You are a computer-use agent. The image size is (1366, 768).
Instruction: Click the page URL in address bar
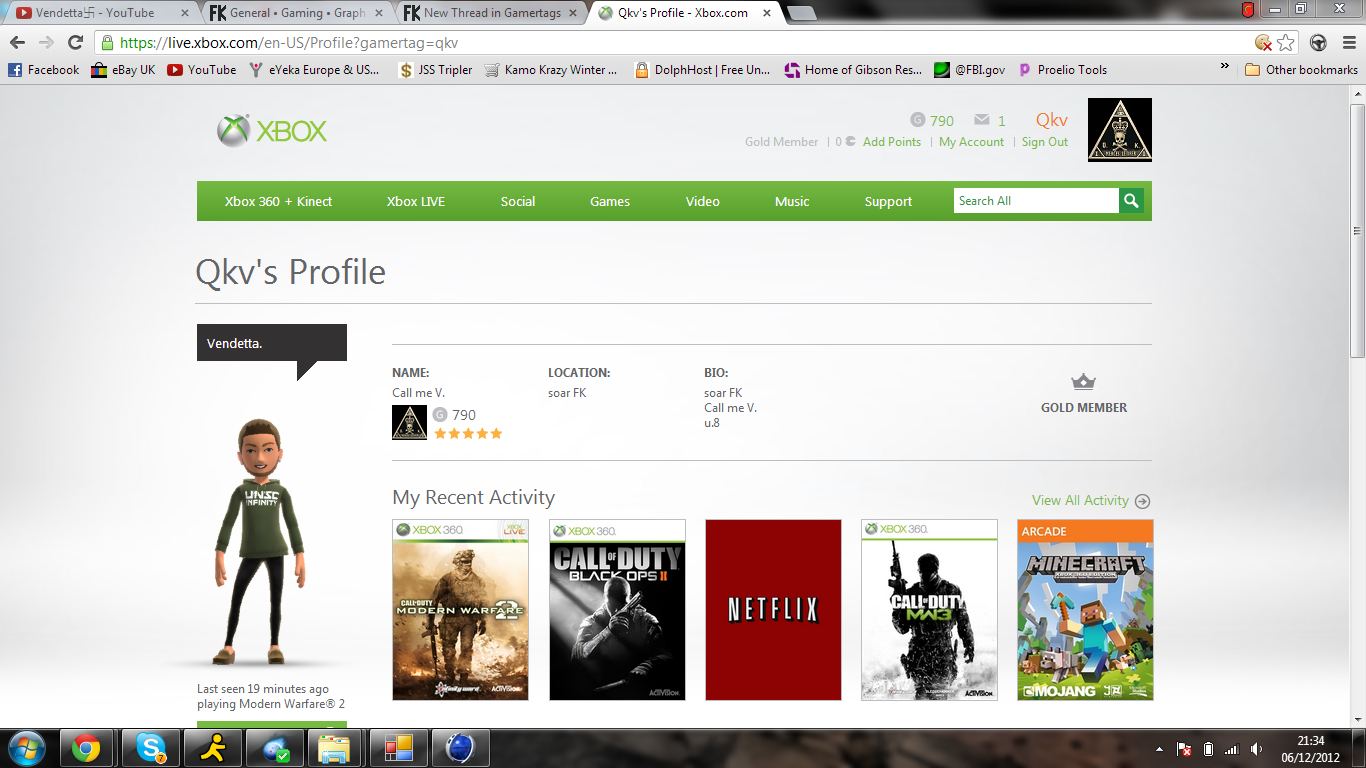[290, 43]
